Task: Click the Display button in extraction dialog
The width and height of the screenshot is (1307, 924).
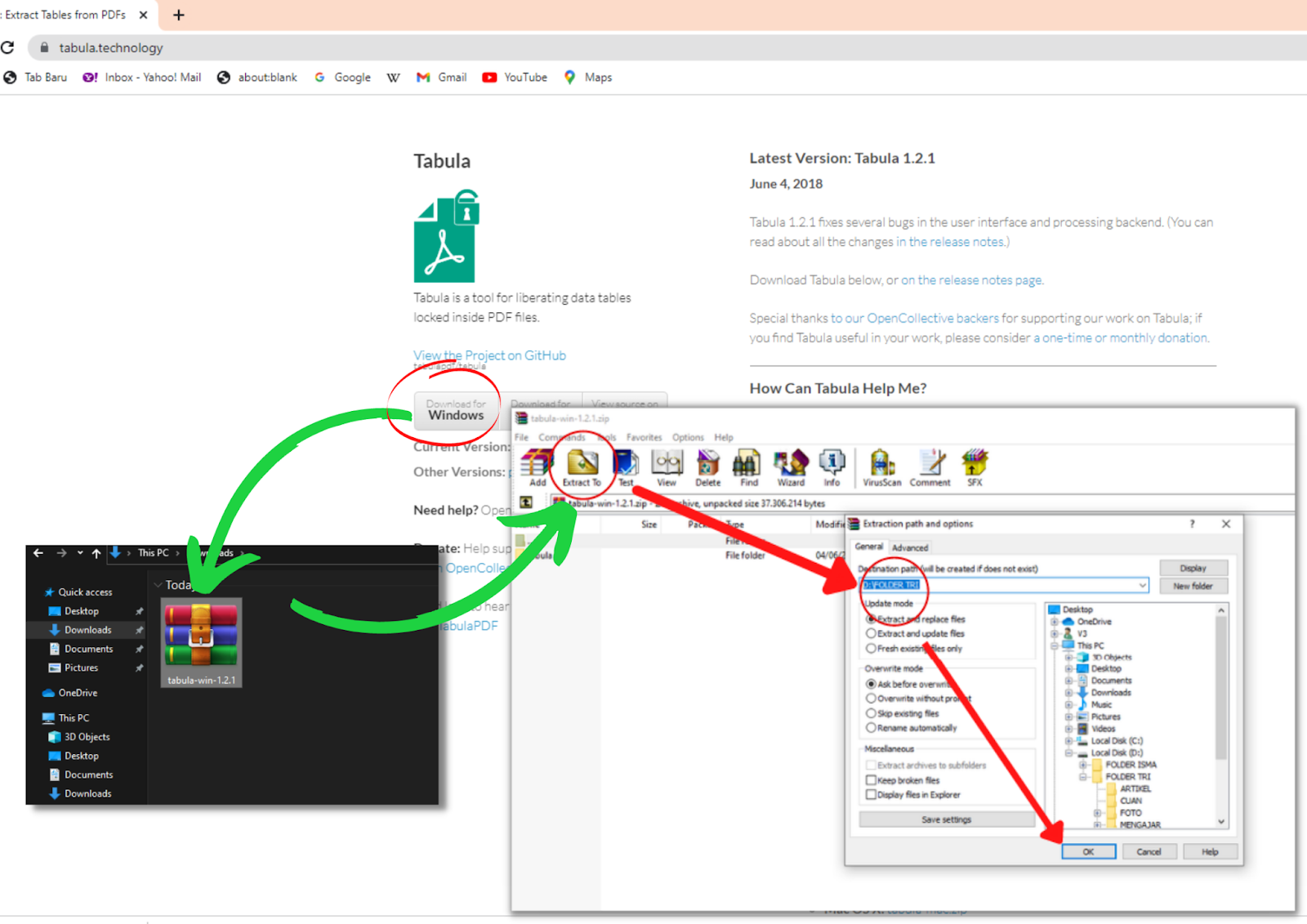Action: pos(1193,568)
